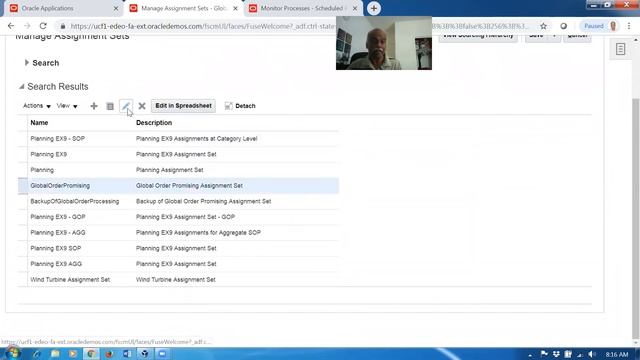Image resolution: width=640 pixels, height=360 pixels.
Task: Click 'Planning EX9 Assignments at Category Level' description
Action: click(196, 139)
